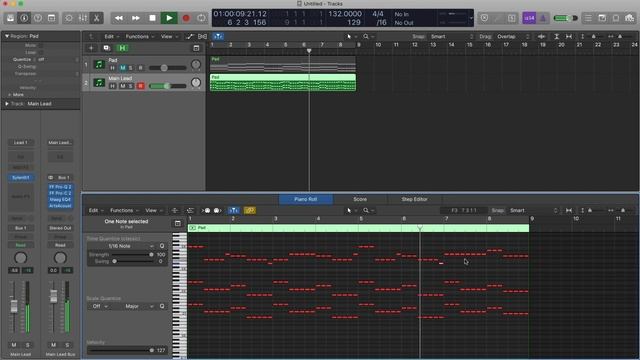The width and height of the screenshot is (640, 360).
Task: Open the Browsers media button
Action: coord(629,18)
